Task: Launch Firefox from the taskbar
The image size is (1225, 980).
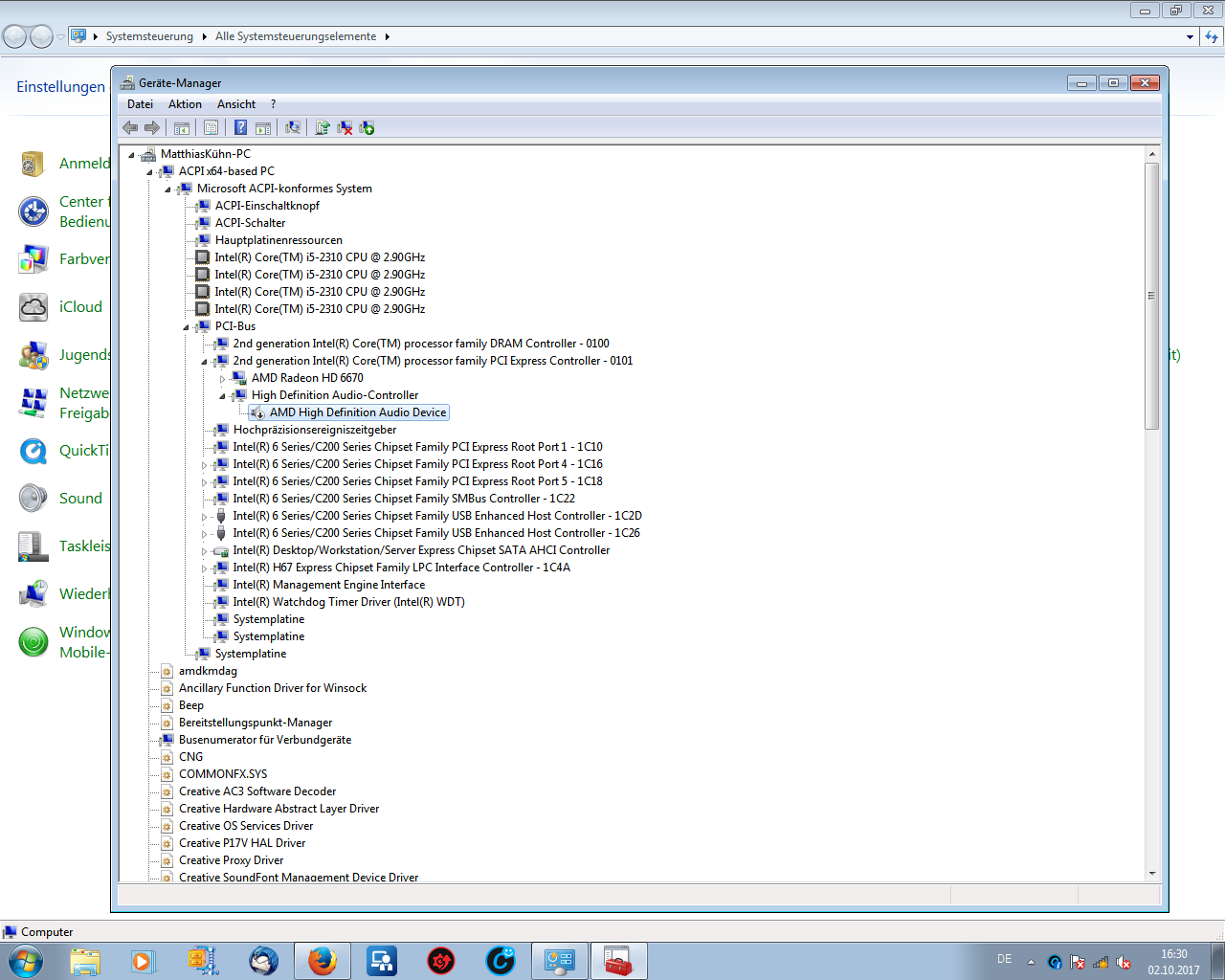Action: (x=323, y=961)
